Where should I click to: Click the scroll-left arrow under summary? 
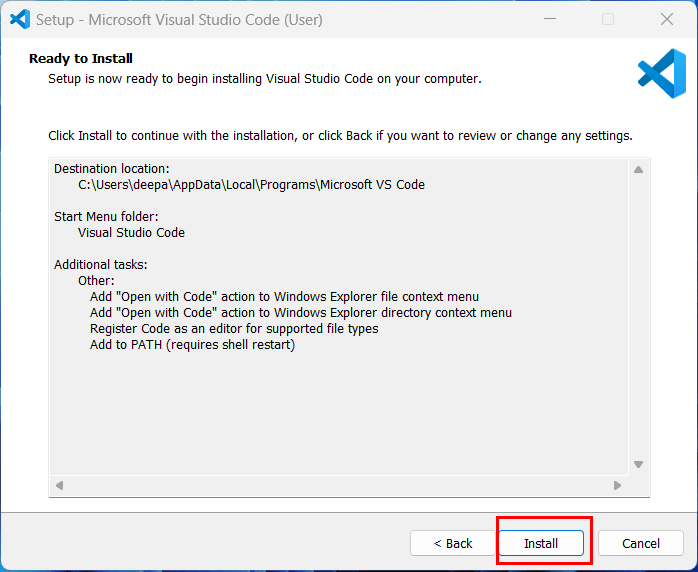(x=60, y=485)
